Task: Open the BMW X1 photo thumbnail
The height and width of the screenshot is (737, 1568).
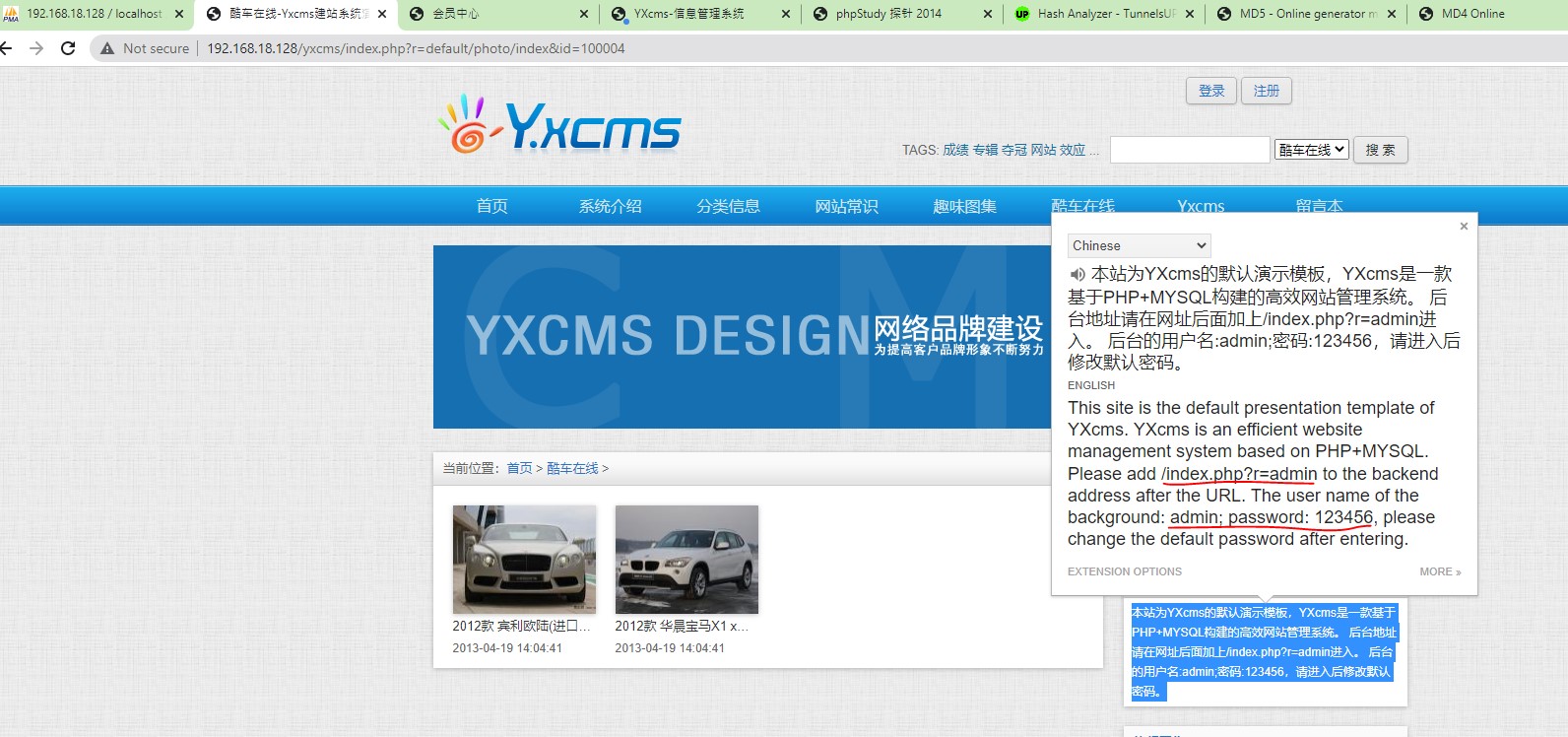Action: pos(686,559)
